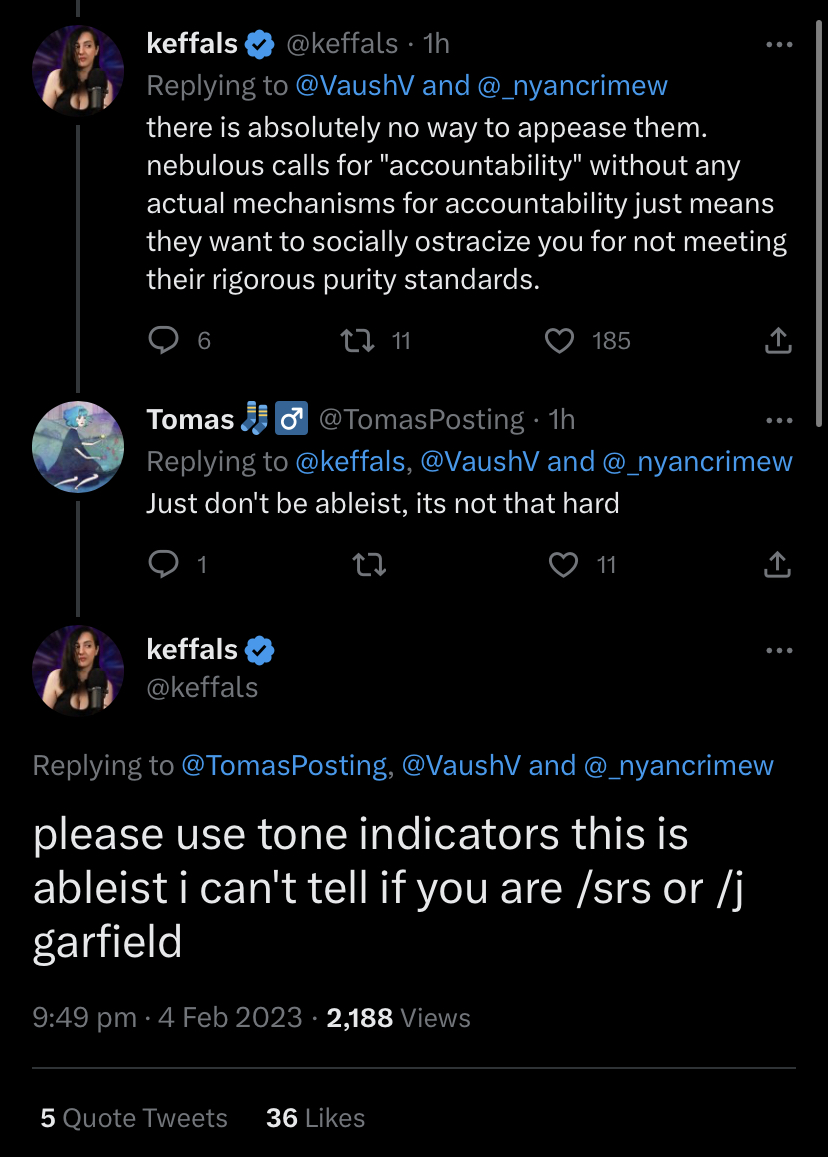
Task: View Tomas' profile avatar
Action: click(77, 446)
